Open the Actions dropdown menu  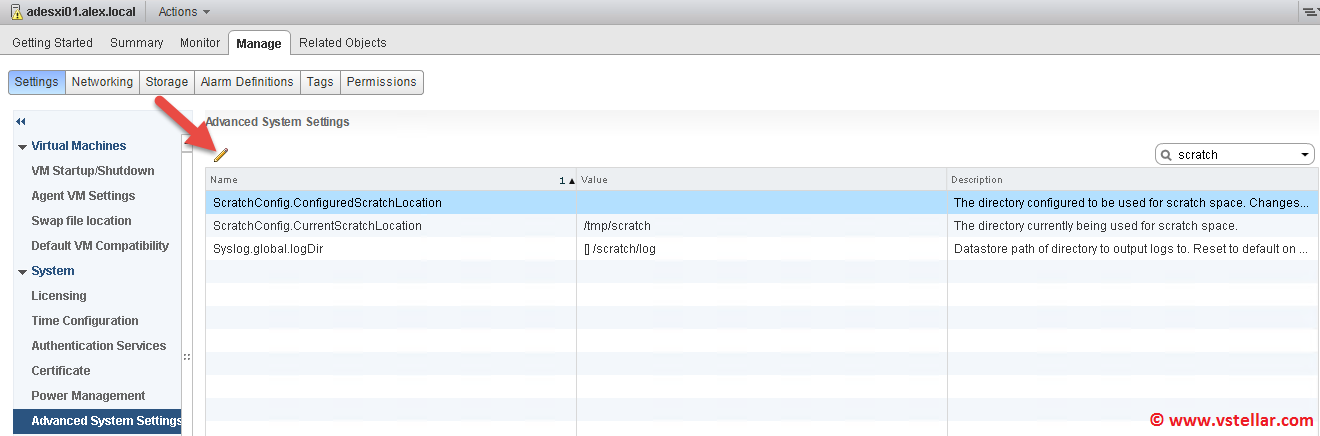click(x=184, y=12)
